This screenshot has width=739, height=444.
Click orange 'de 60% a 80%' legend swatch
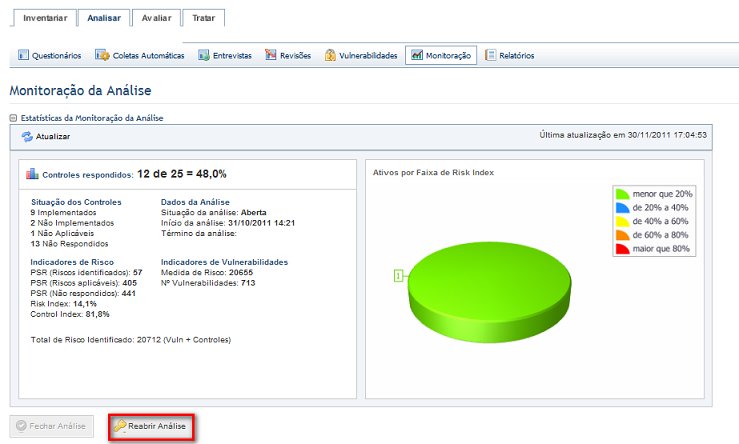(623, 235)
